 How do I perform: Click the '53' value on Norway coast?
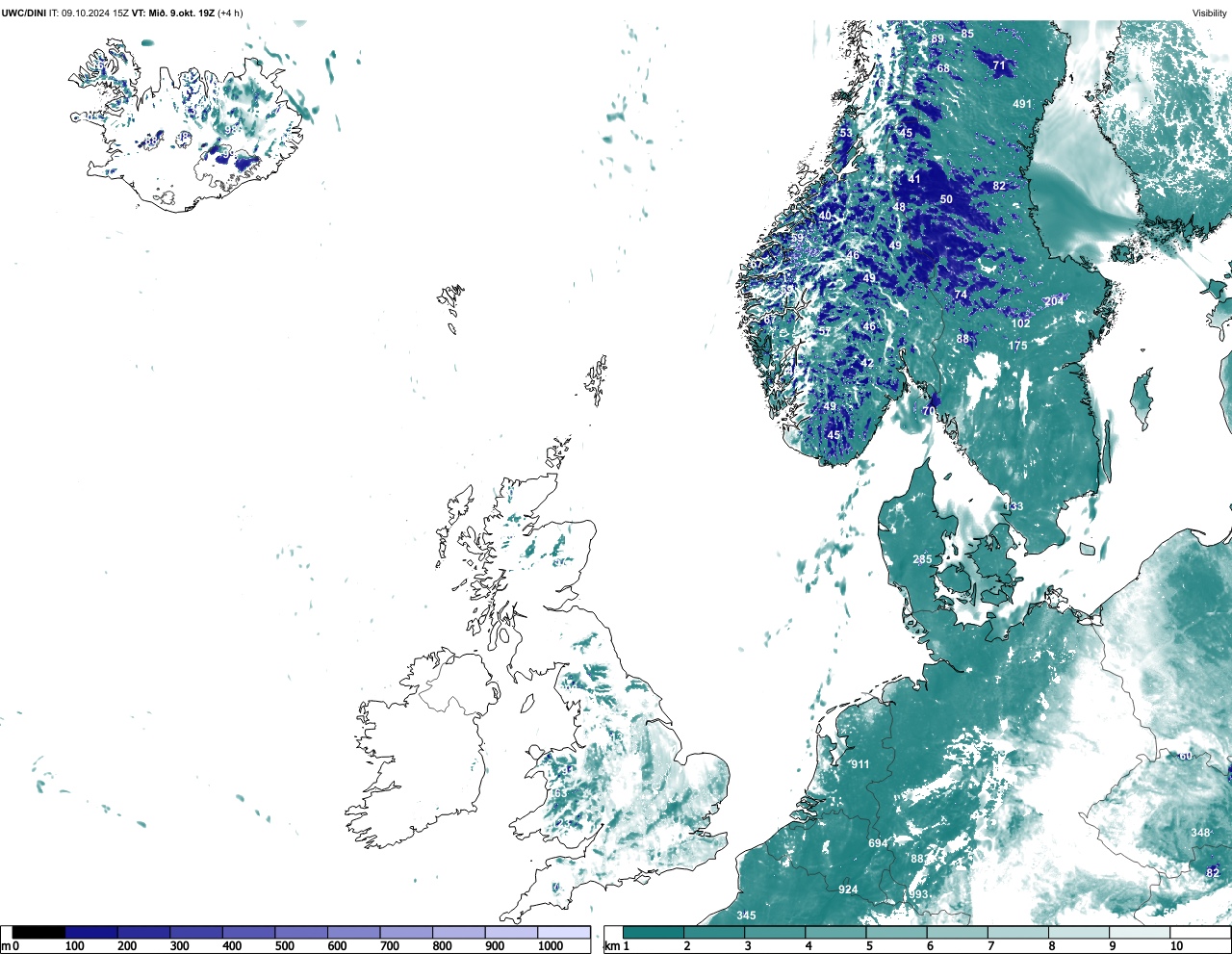click(x=846, y=134)
